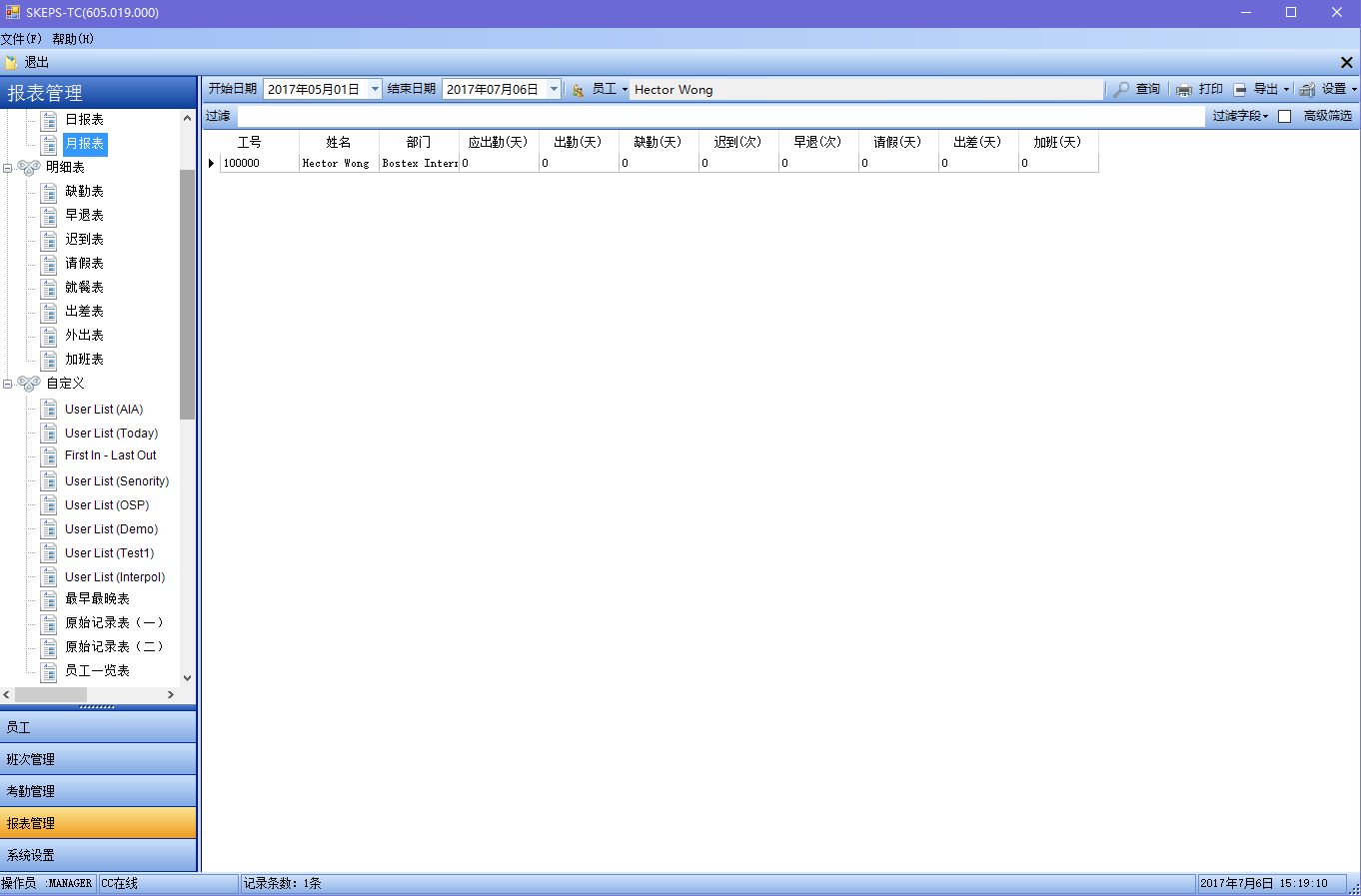Click the Export (导出) disk icon
The image size is (1361, 896).
coord(1240,90)
